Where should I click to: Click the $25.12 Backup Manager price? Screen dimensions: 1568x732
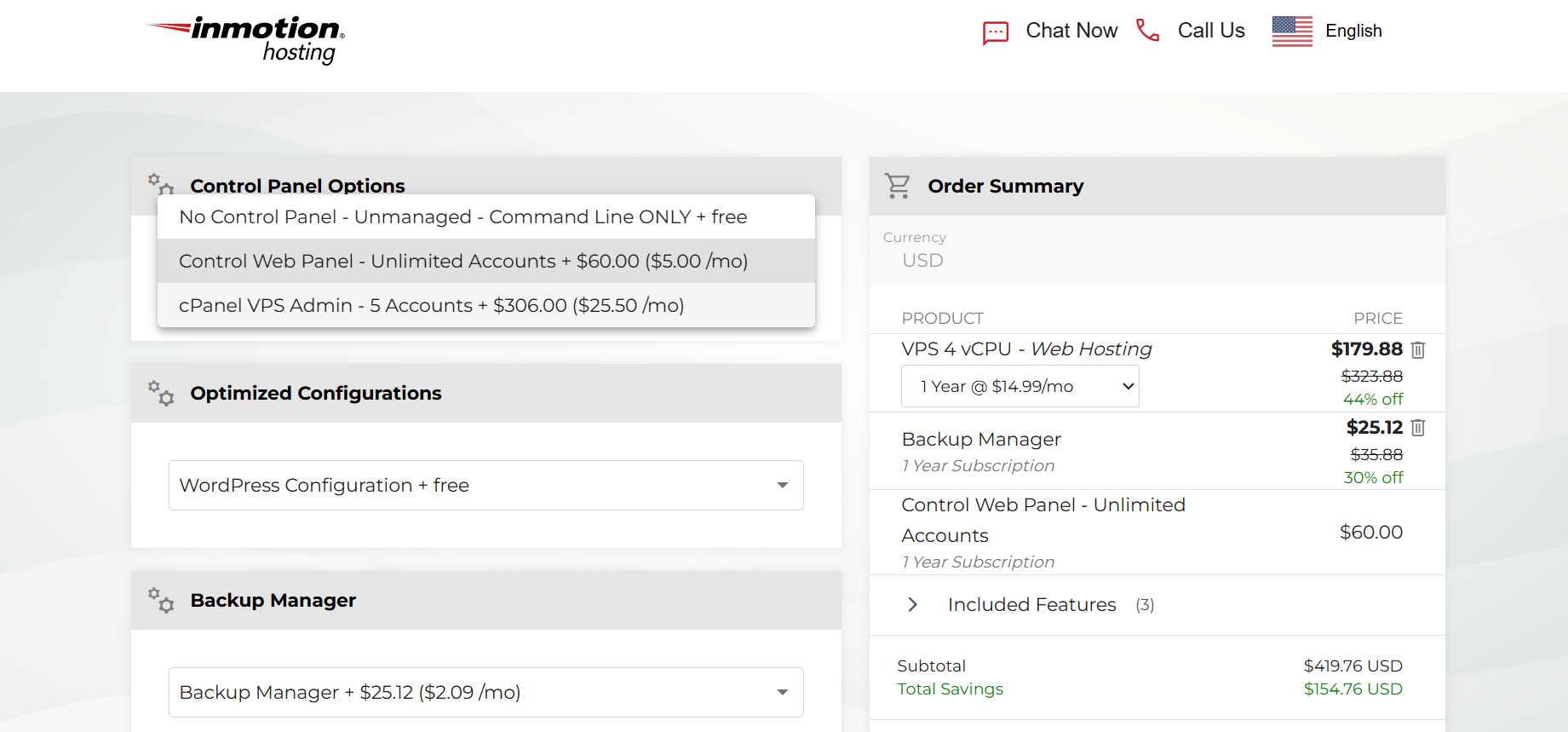click(1375, 427)
